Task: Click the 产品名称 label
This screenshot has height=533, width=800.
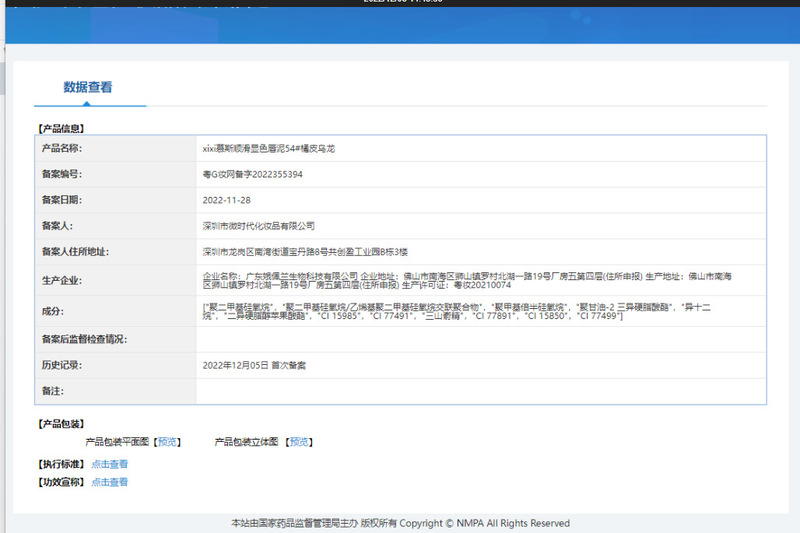Action: coord(62,148)
